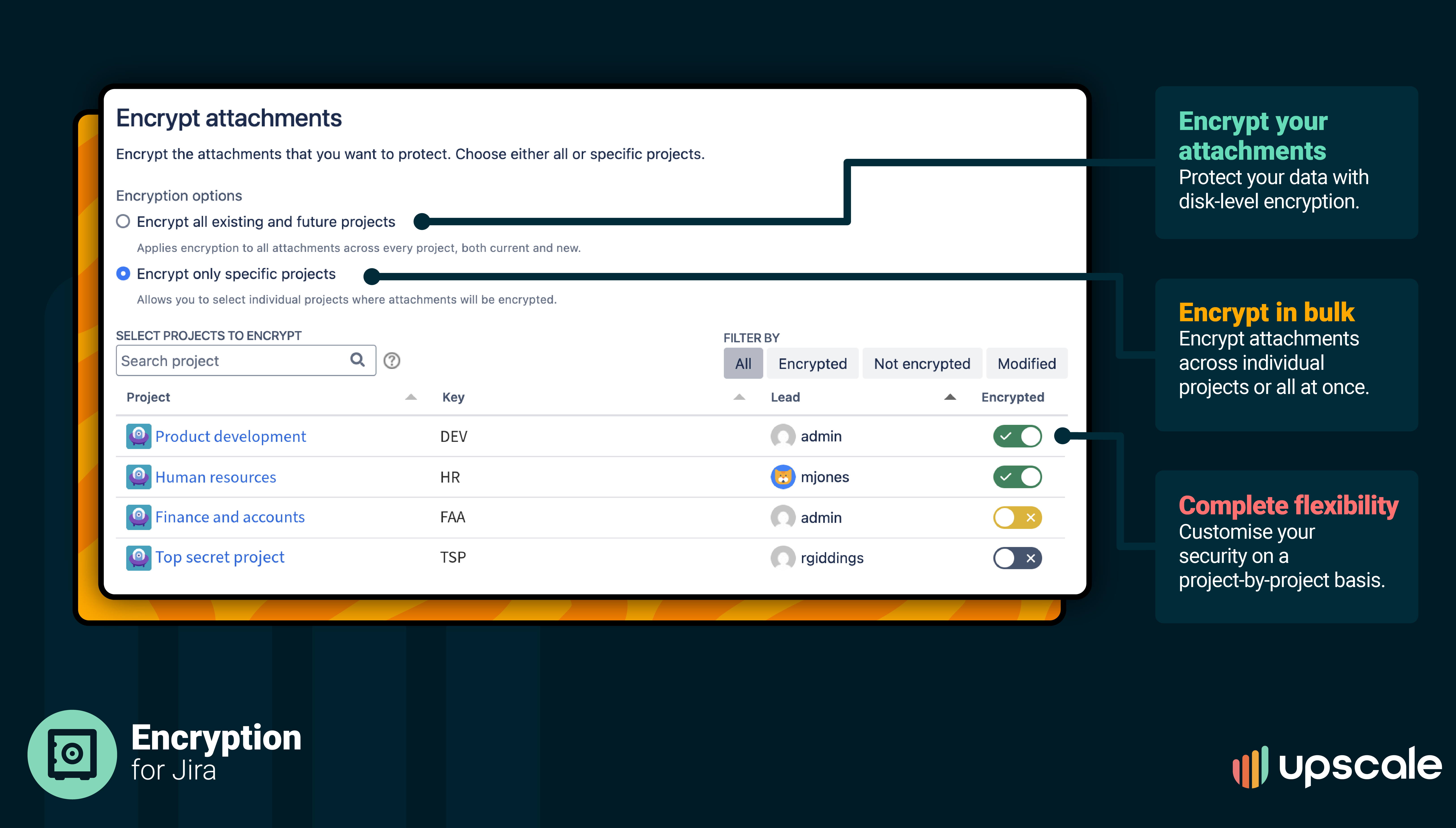1456x828 pixels.
Task: Click the Search project input field
Action: tap(233, 361)
